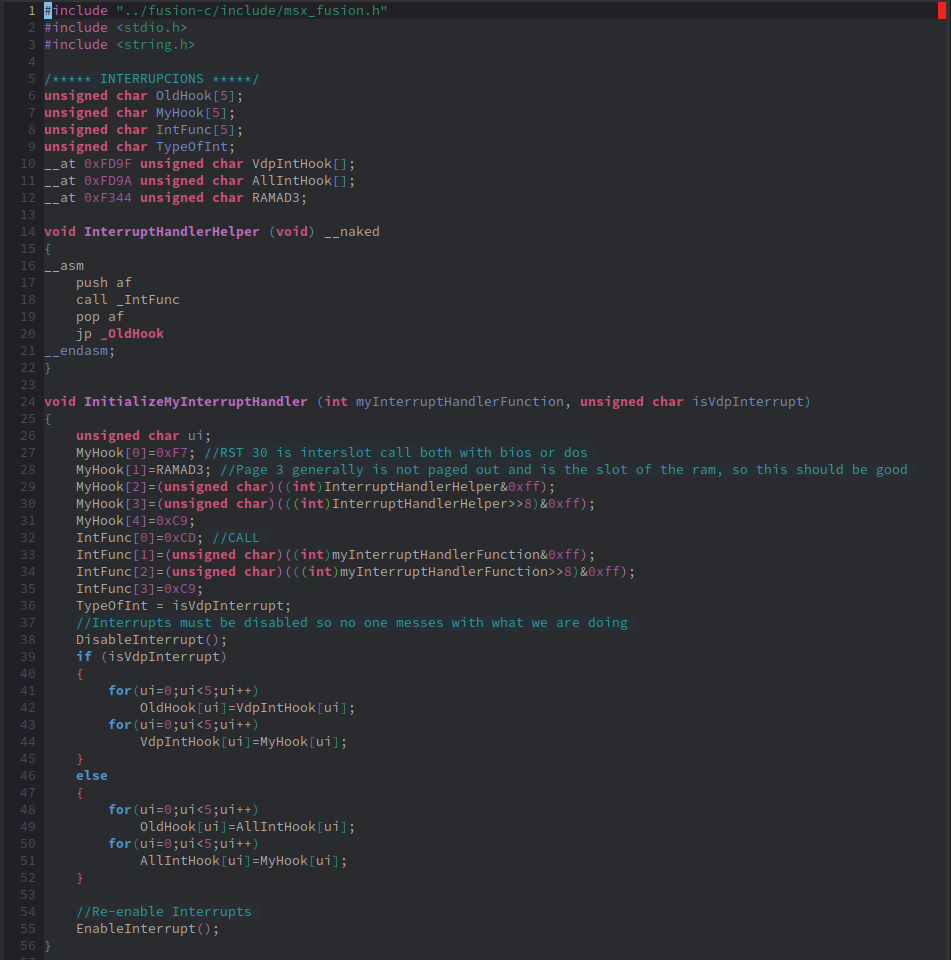Click the 0xFD9F address value
951x960 pixels.
pyautogui.click(x=108, y=164)
